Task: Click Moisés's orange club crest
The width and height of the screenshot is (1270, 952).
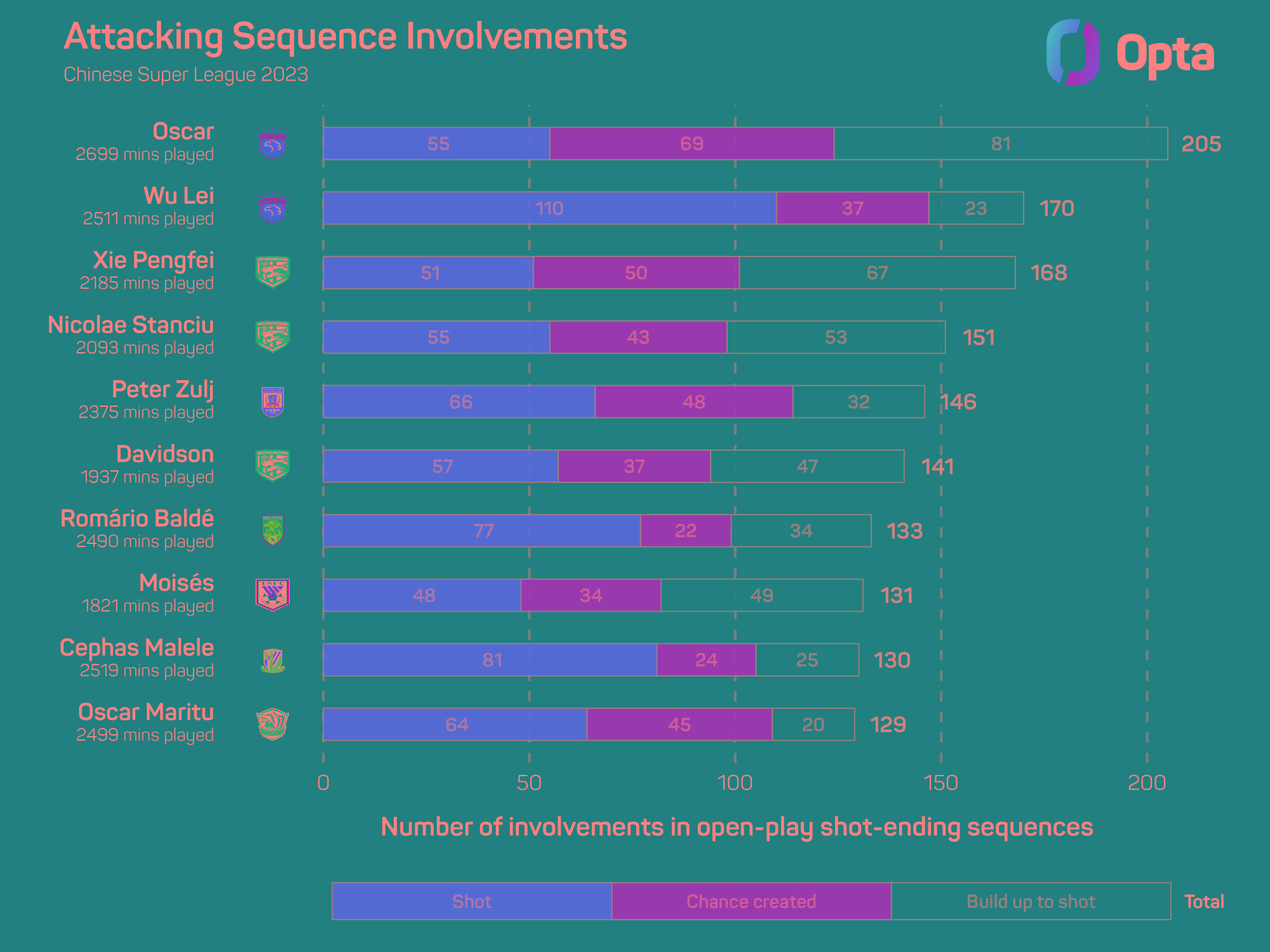Action: tap(272, 595)
